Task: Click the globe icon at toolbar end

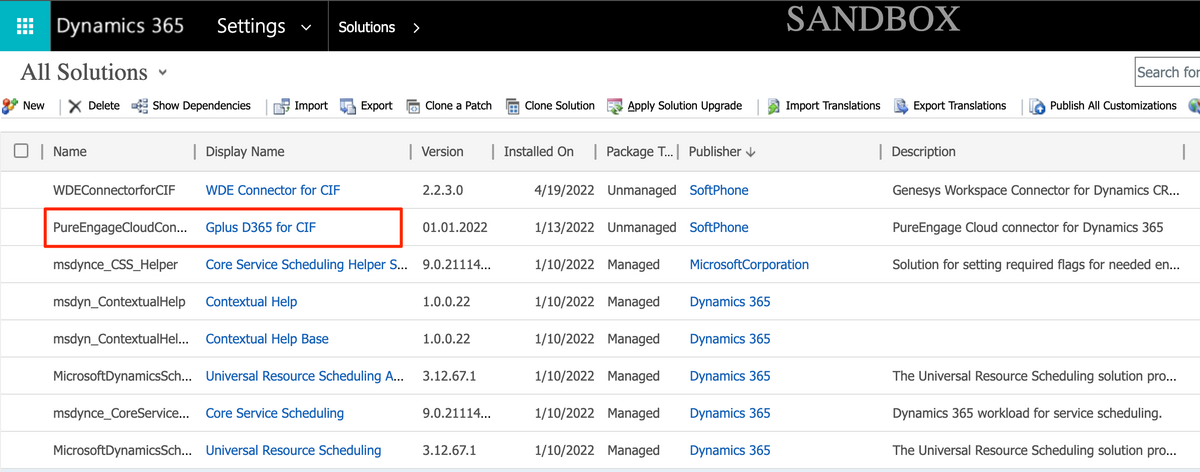Action: [x=1194, y=106]
